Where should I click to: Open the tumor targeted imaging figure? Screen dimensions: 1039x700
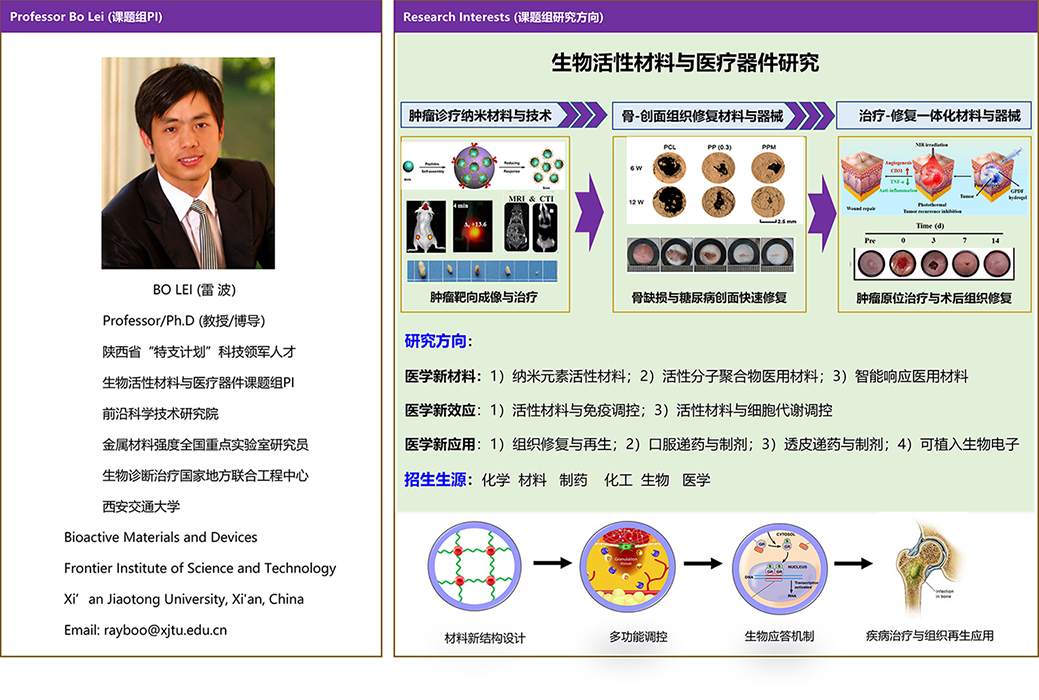484,222
